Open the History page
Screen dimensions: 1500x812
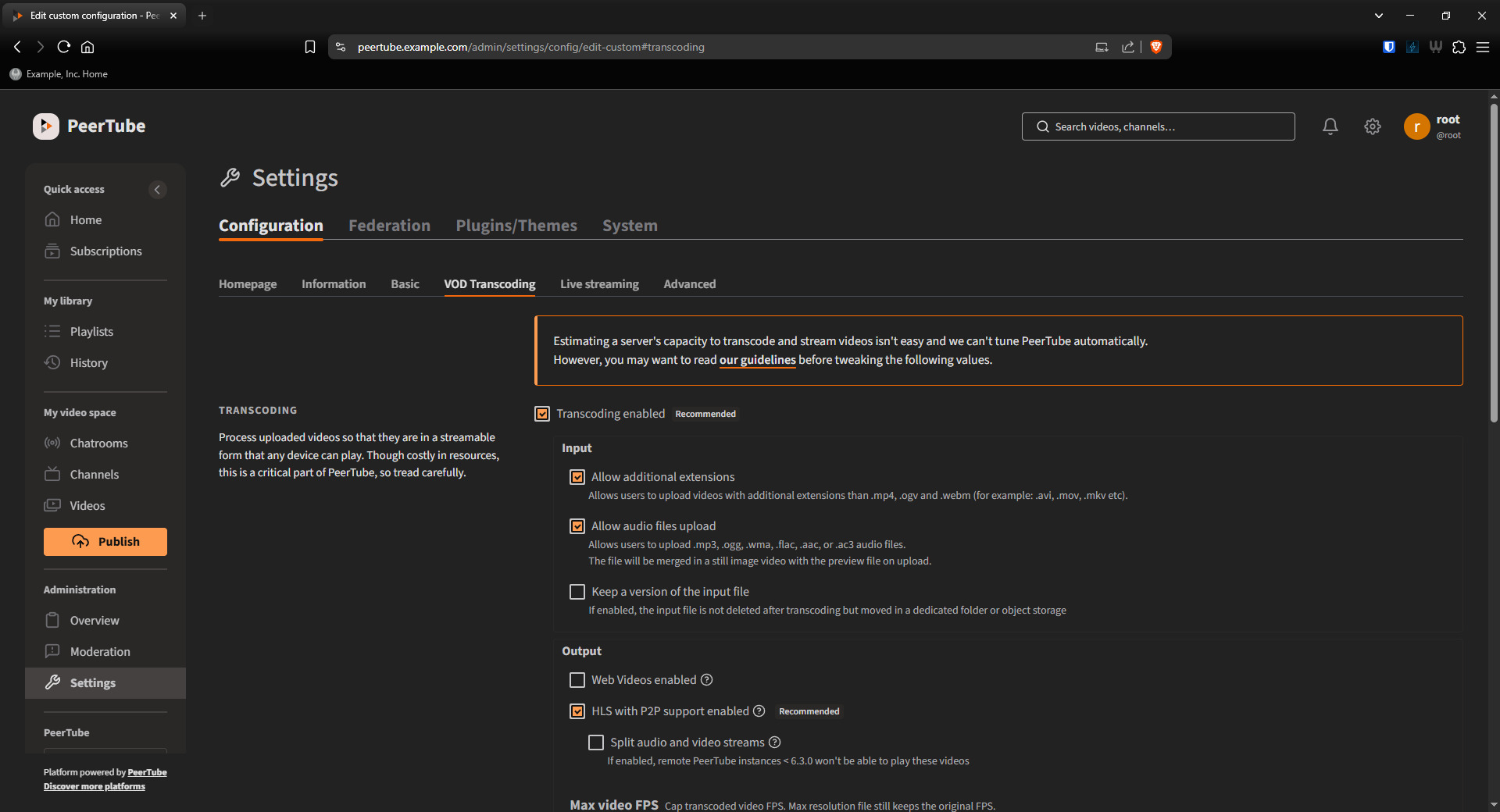[89, 362]
